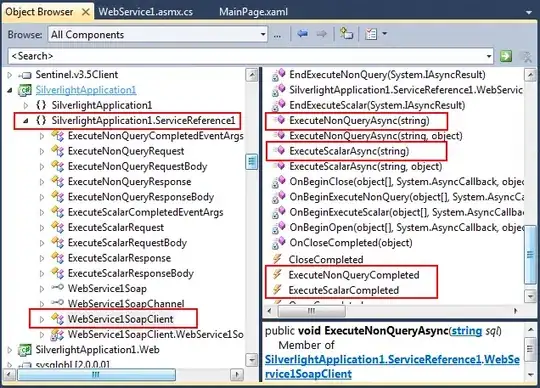Click in the Search input field
This screenshot has height=388, width=540.
(247, 56)
